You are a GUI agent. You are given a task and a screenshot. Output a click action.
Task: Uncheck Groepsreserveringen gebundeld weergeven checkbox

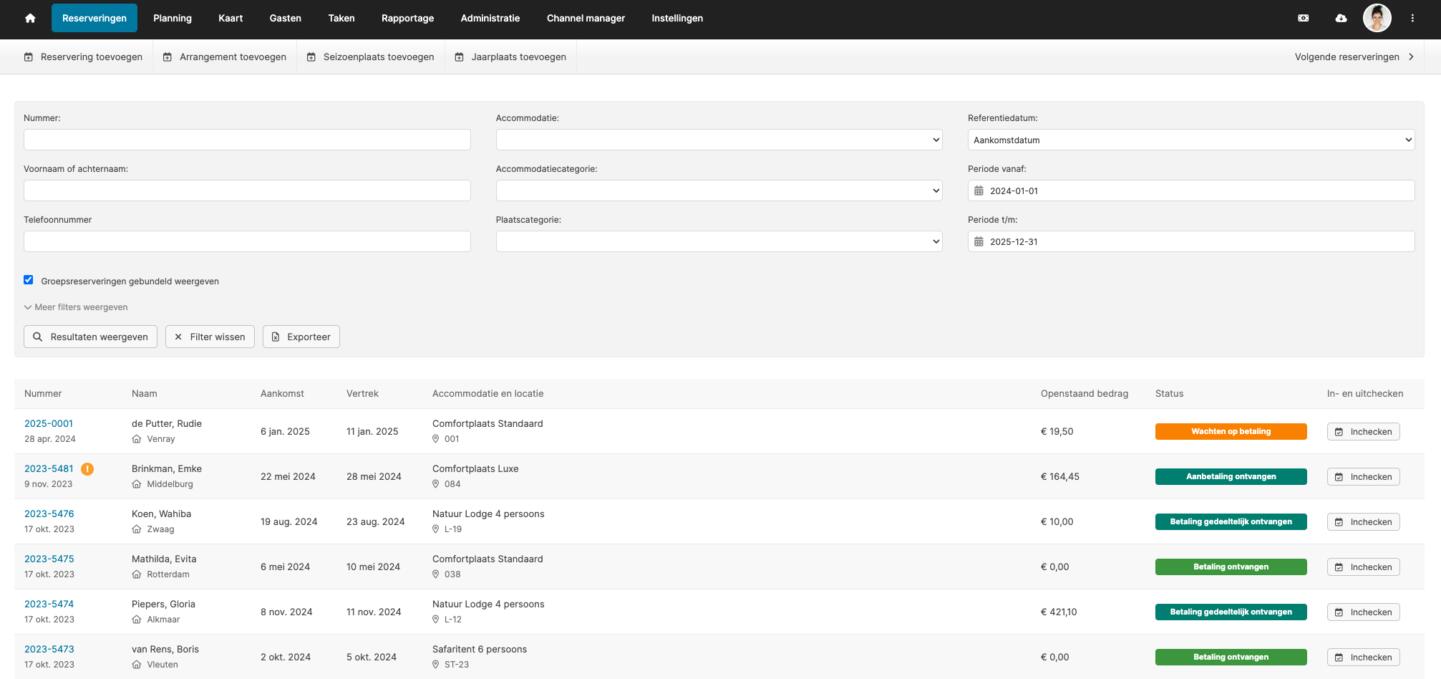[x=29, y=281]
